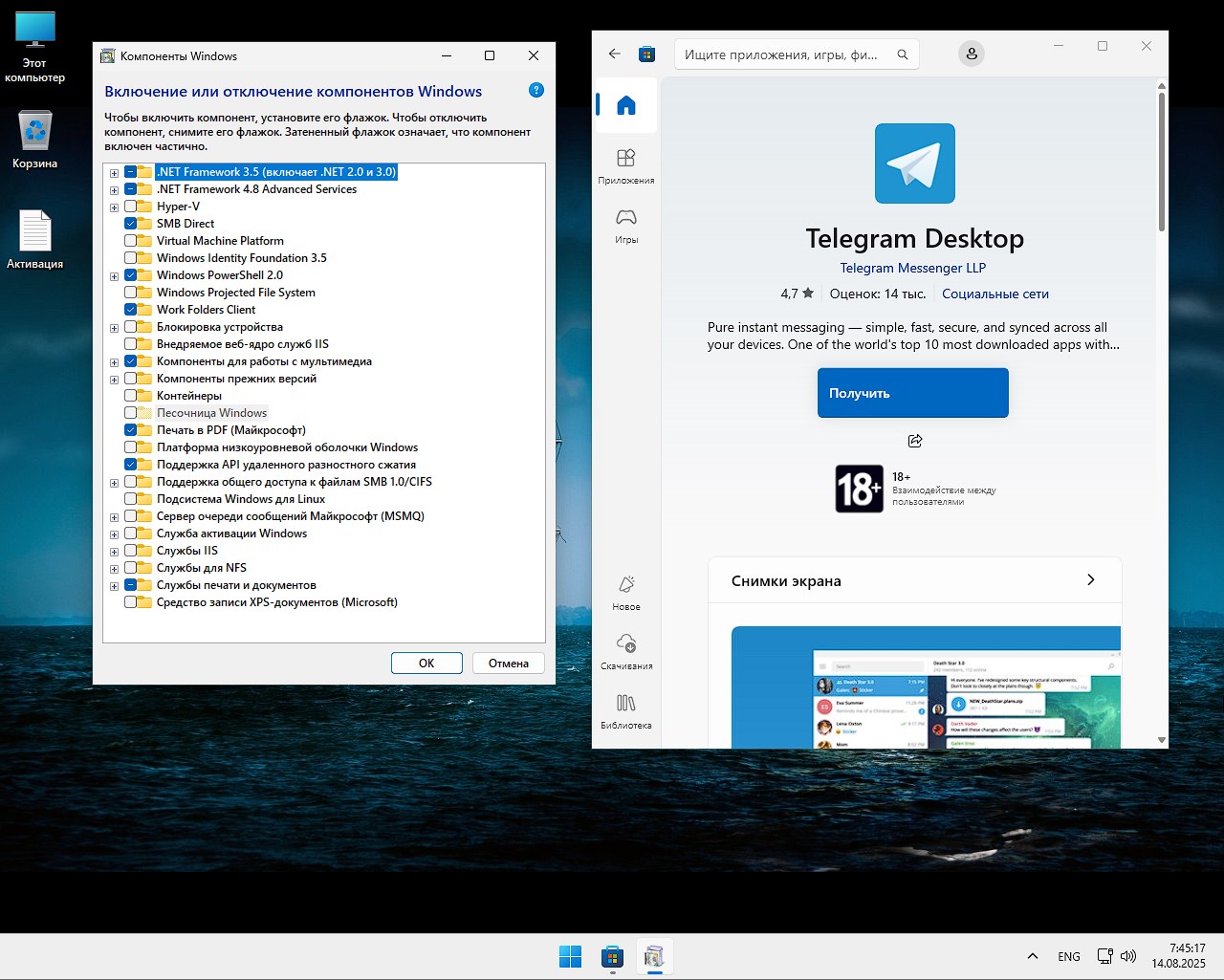Select Поддержка API удаленного разностного сжатия row

pyautogui.click(x=286, y=465)
